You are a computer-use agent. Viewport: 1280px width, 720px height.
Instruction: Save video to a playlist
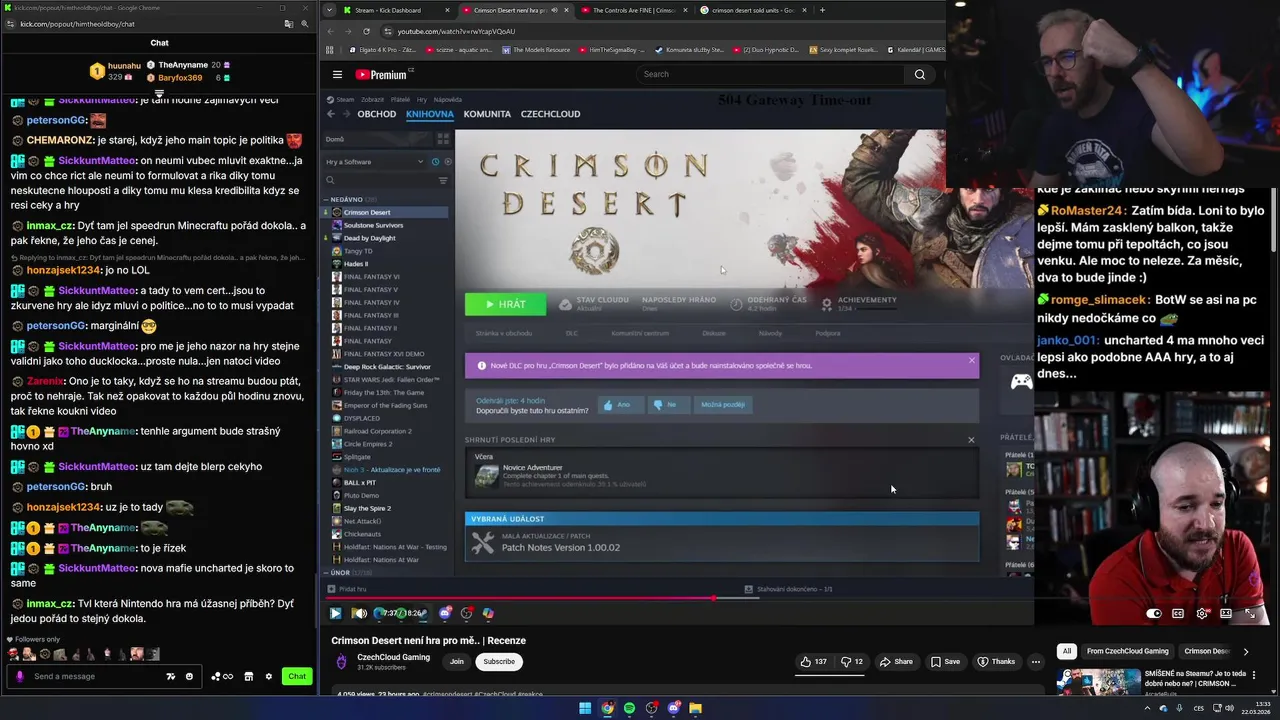pos(945,661)
